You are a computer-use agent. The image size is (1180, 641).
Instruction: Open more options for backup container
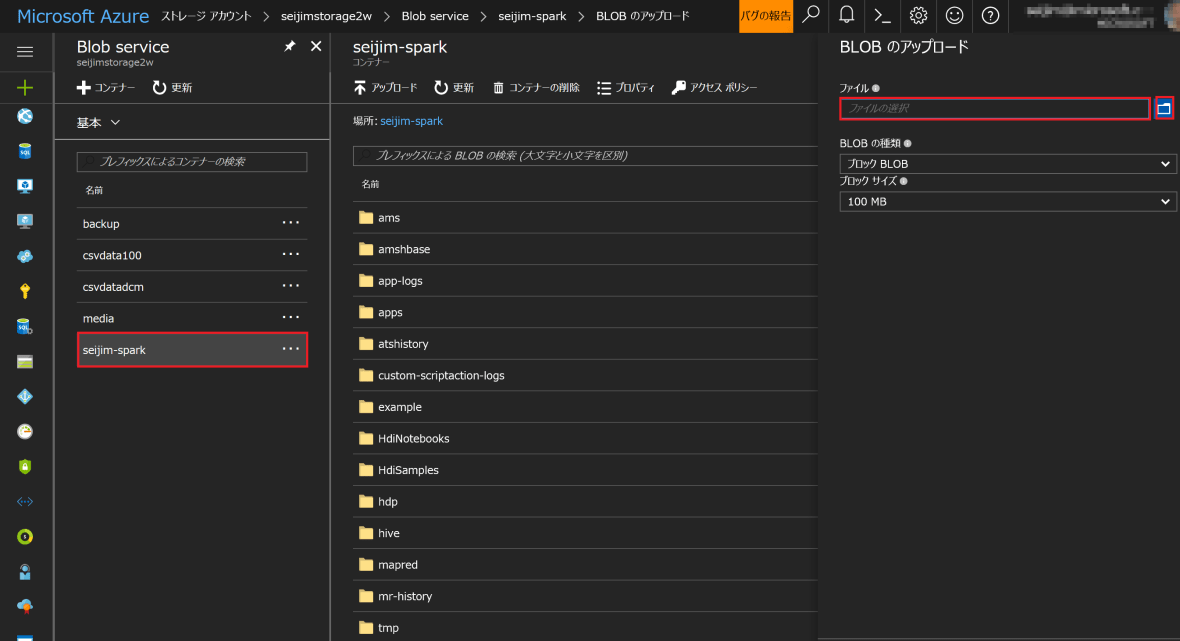coord(290,224)
